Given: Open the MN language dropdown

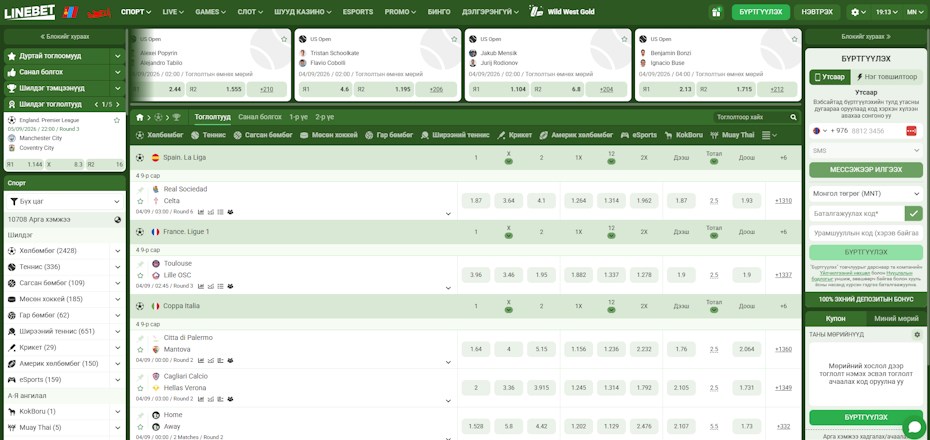Looking at the screenshot, I should 915,12.
